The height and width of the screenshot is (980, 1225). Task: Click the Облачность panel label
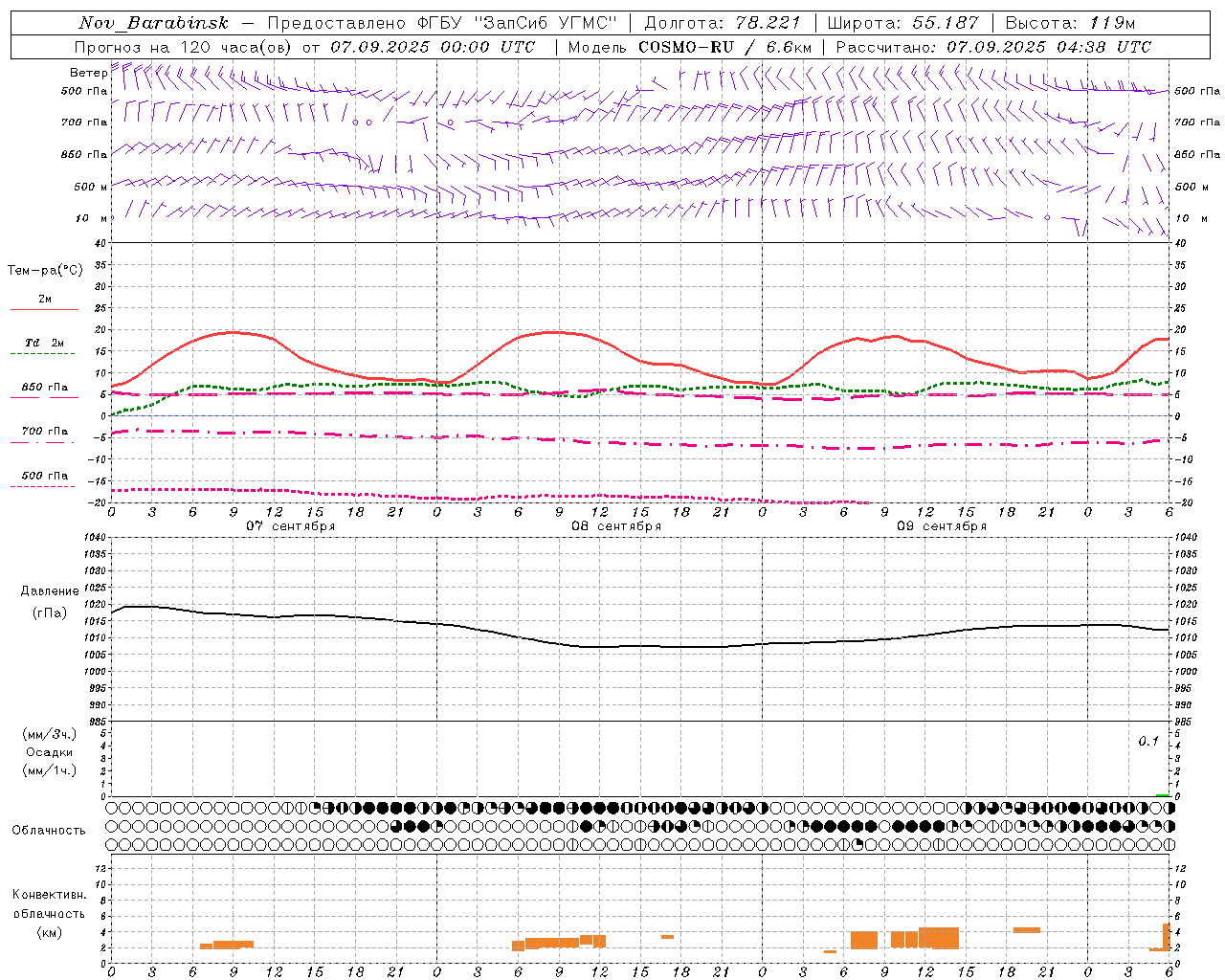tap(49, 831)
